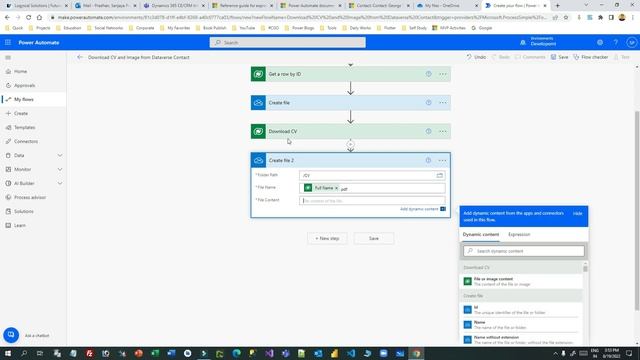Screen dimensions: 640x360
Task: Expand the Create file step
Action: click(351, 102)
